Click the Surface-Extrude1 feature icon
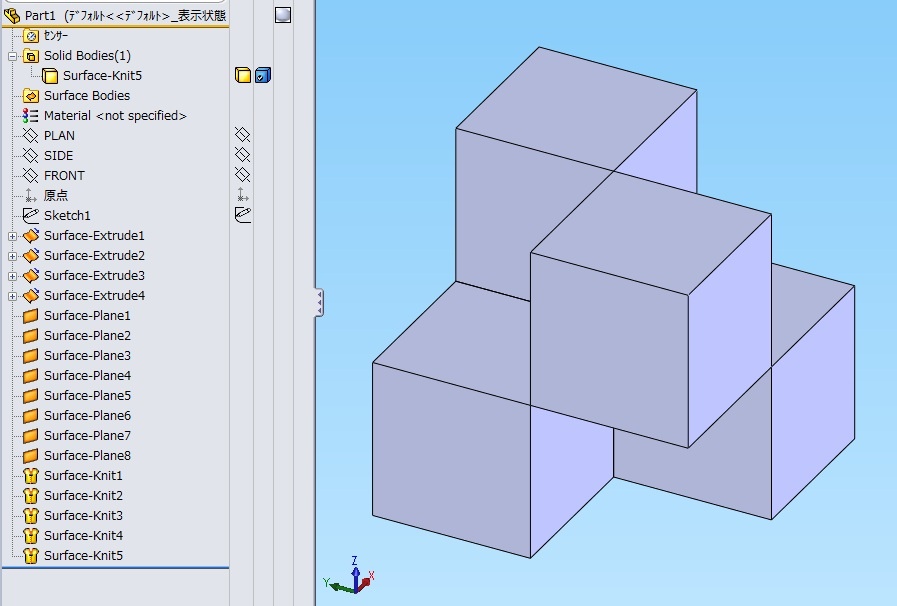This screenshot has height=606, width=897. point(31,236)
